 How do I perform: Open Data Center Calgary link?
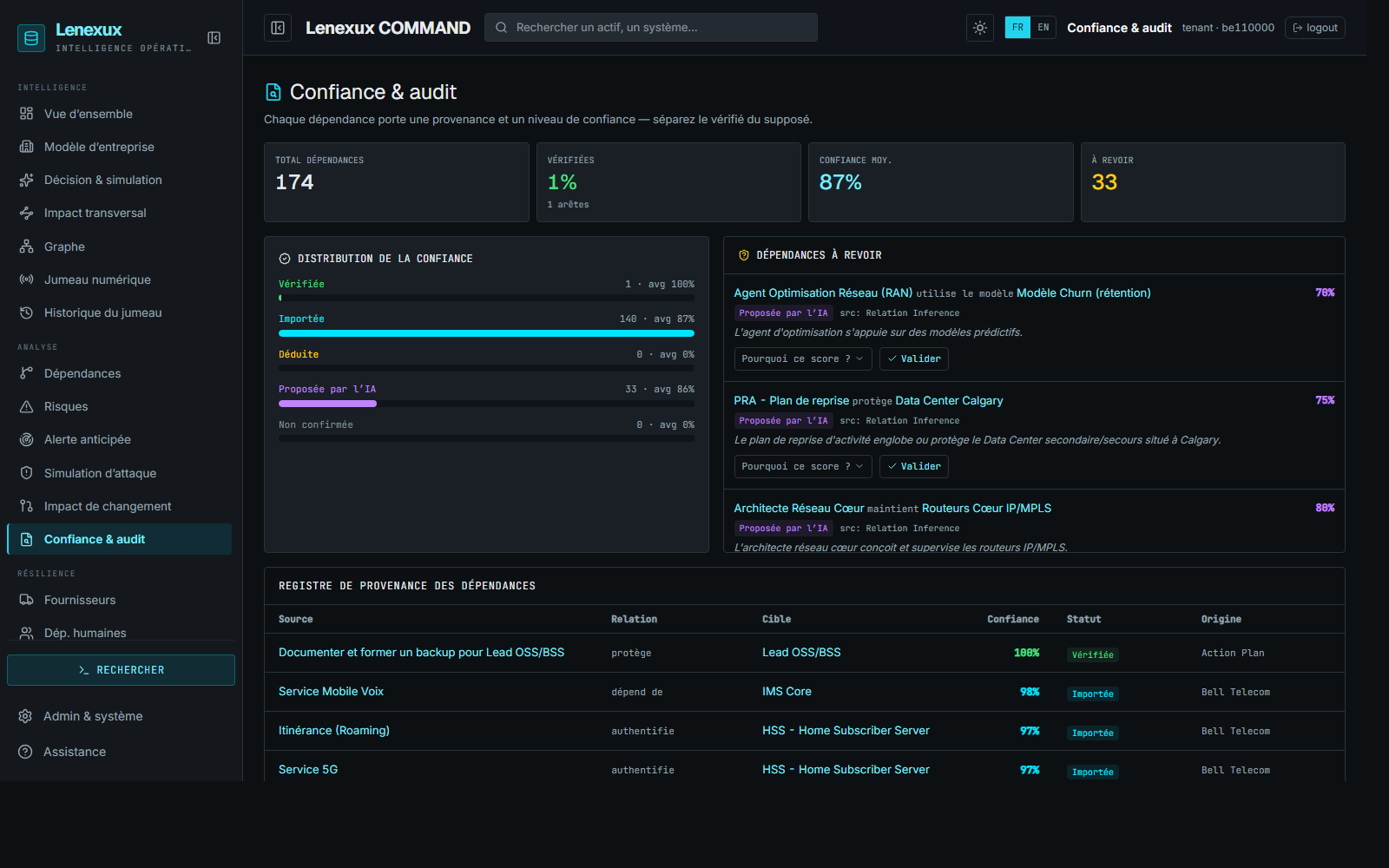tap(949, 400)
